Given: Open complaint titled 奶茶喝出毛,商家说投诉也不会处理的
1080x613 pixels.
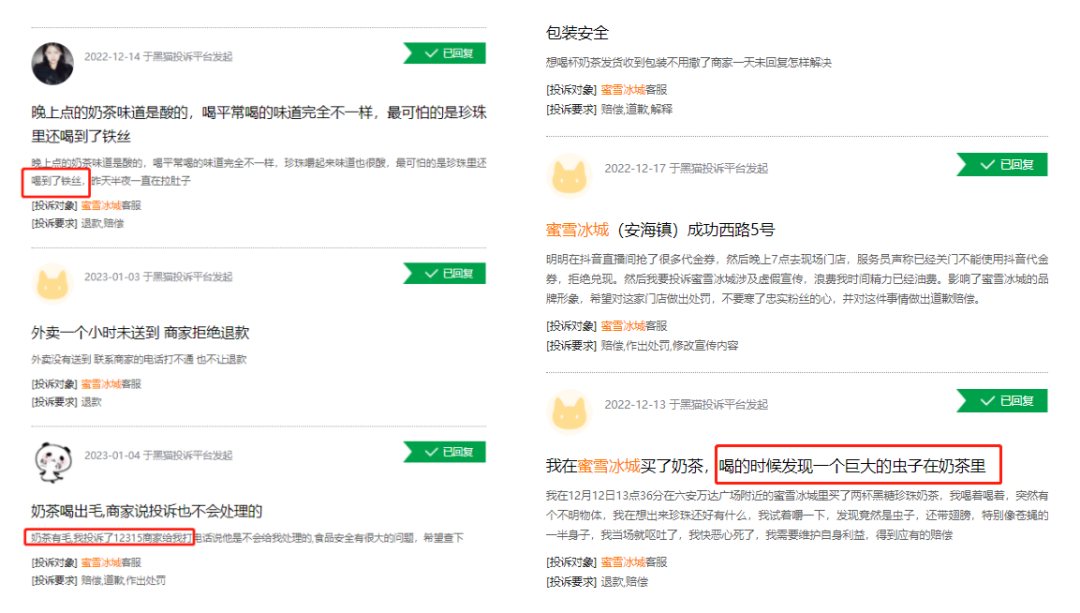Looking at the screenshot, I should (147, 511).
